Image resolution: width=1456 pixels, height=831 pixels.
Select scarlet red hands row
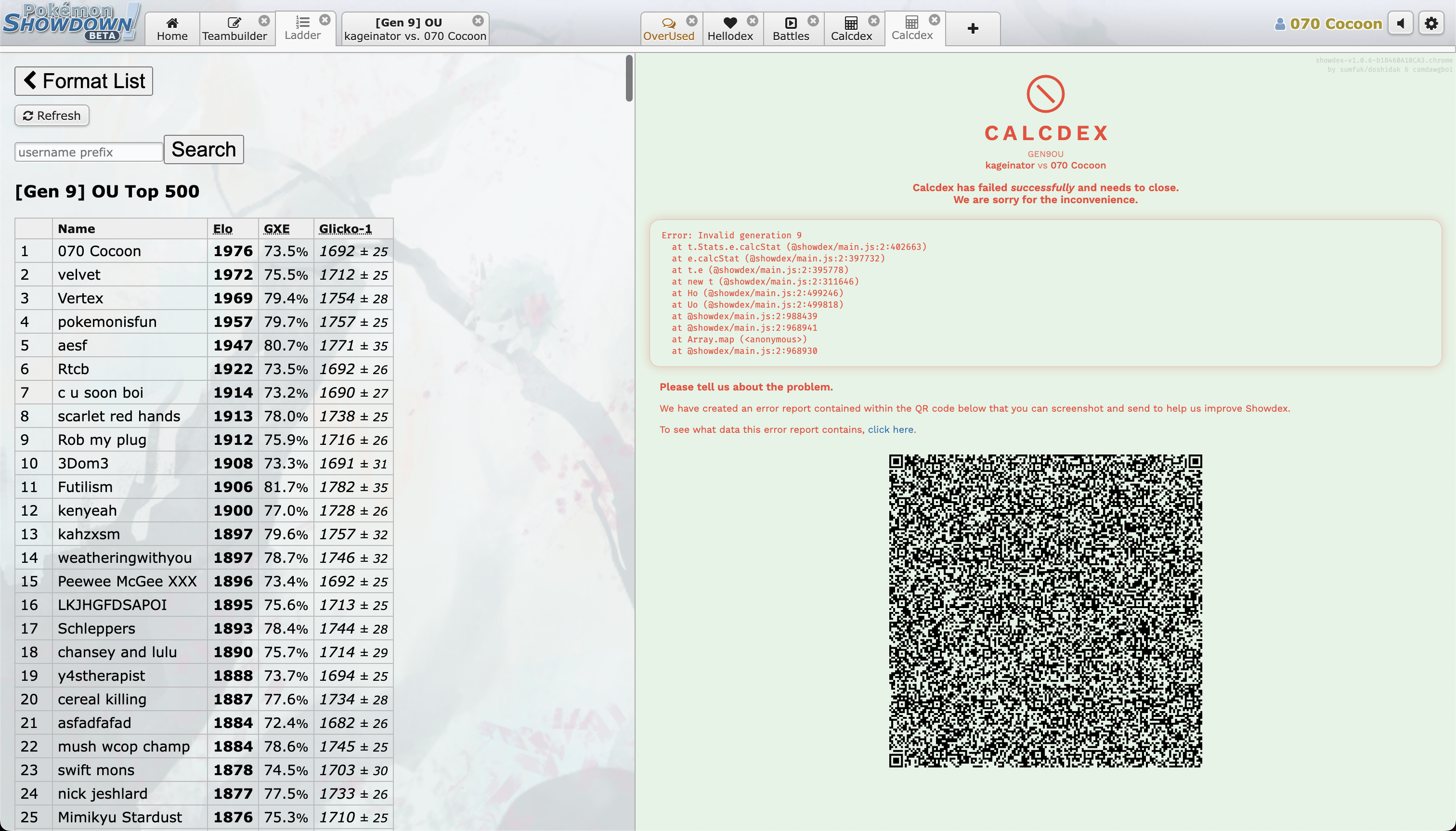click(x=204, y=416)
